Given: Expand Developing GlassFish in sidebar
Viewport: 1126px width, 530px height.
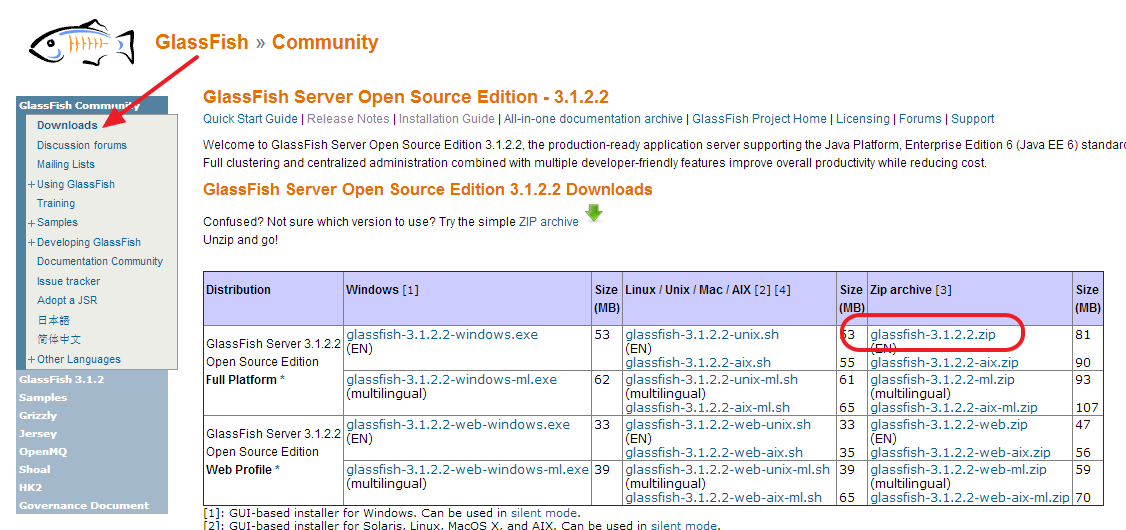Looking at the screenshot, I should (x=32, y=243).
